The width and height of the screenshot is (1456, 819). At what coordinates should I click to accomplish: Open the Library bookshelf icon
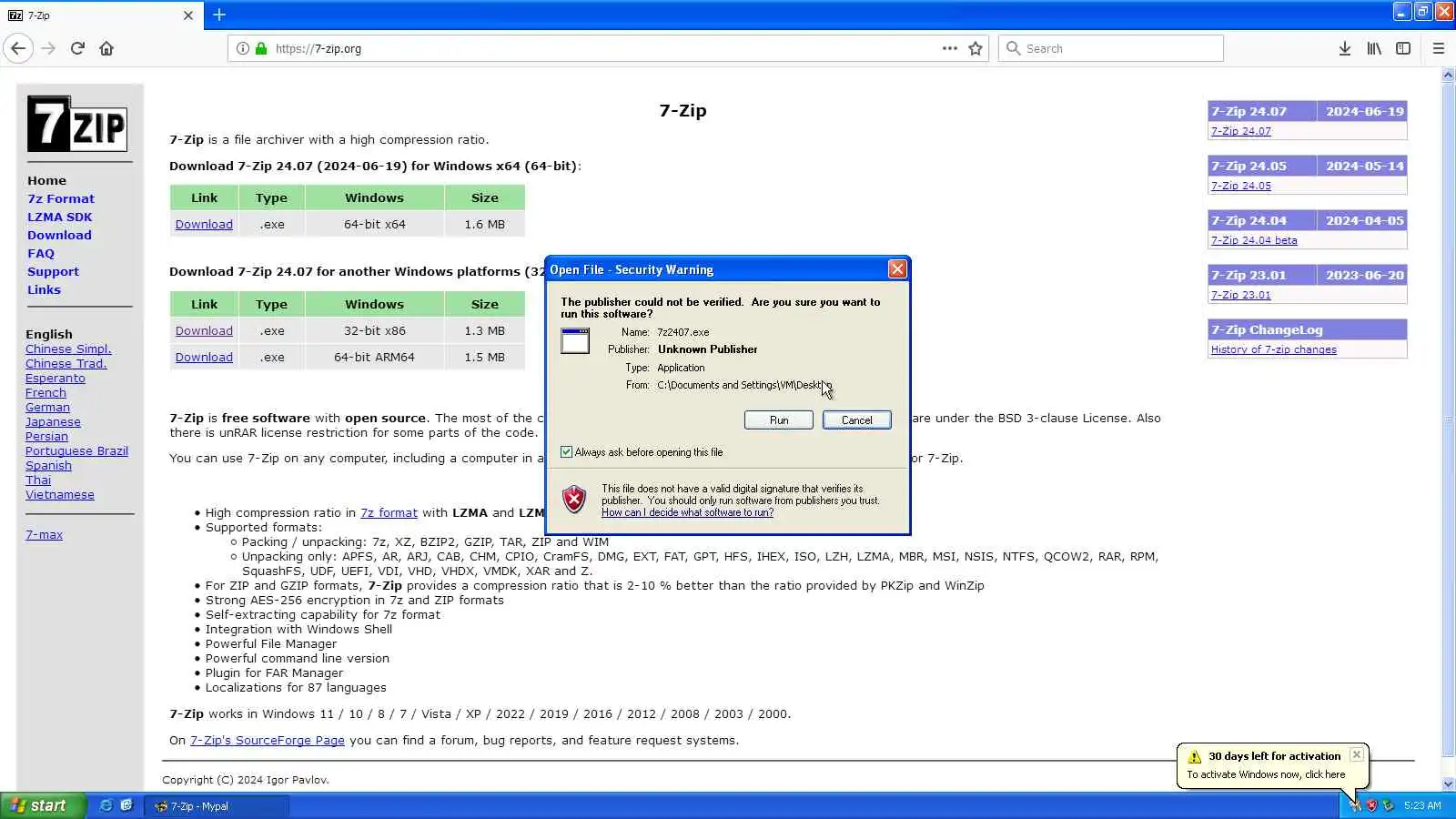coord(1374,48)
